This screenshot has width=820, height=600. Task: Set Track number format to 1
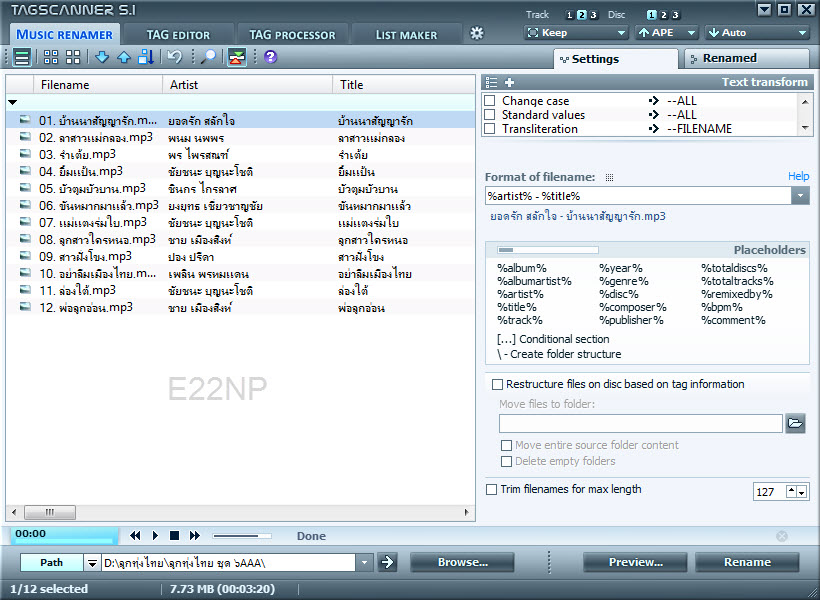coord(570,15)
